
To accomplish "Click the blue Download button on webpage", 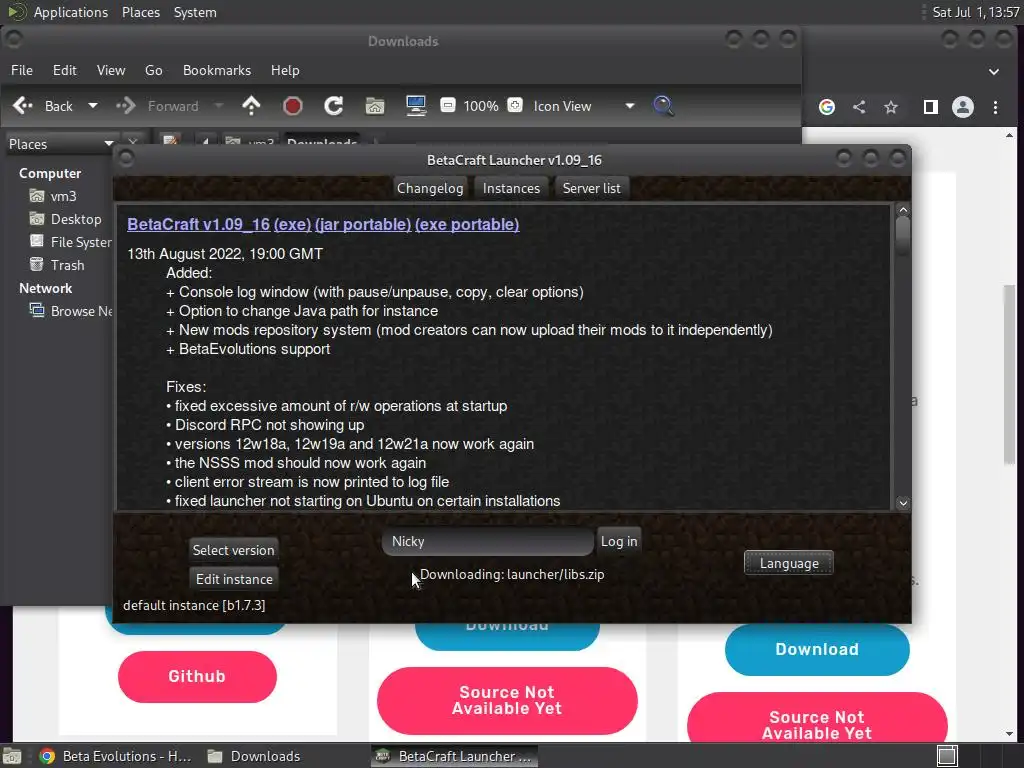I will tap(817, 649).
